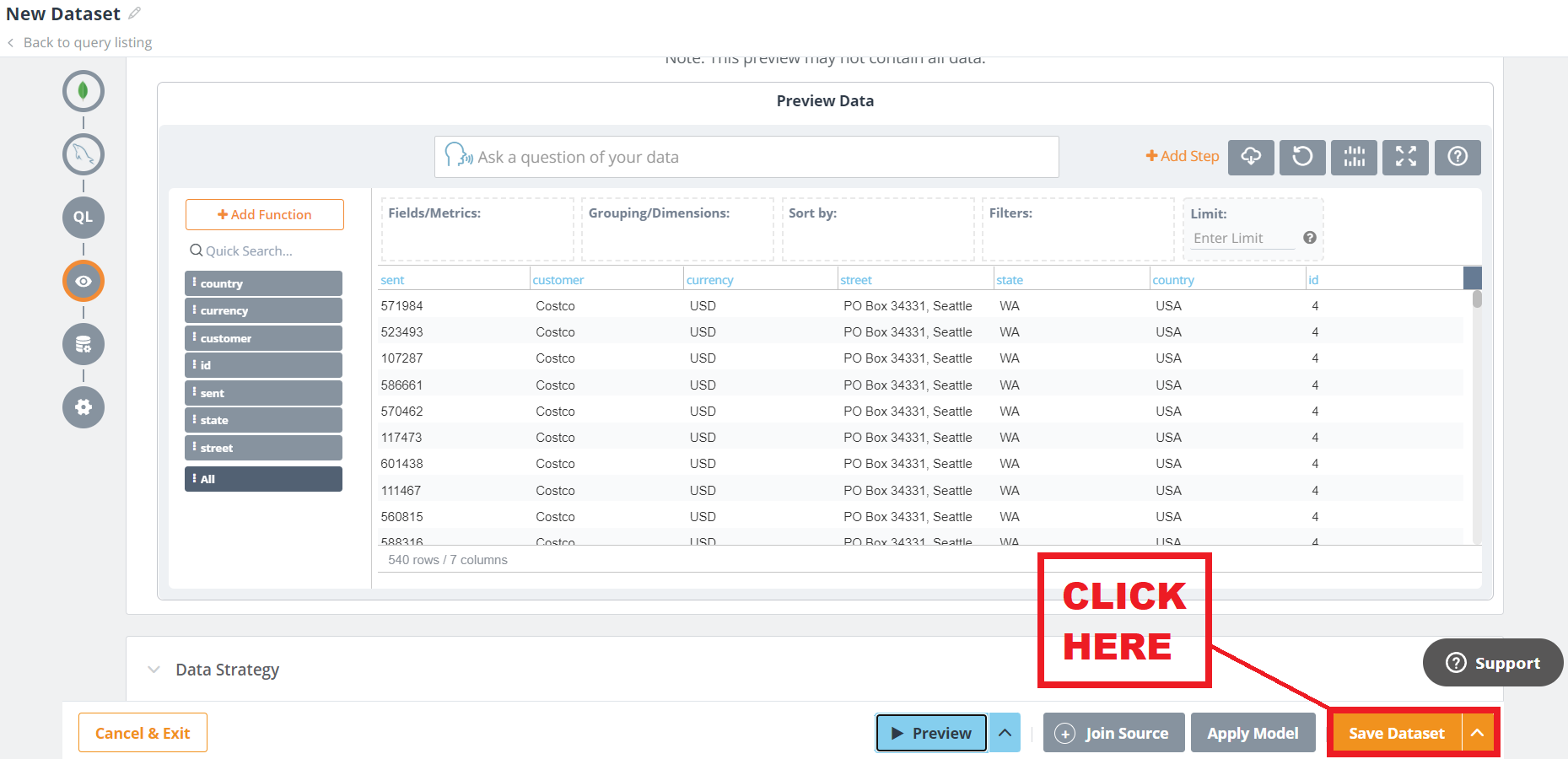The image size is (1568, 759).
Task: Click the customer column header
Action: click(558, 280)
